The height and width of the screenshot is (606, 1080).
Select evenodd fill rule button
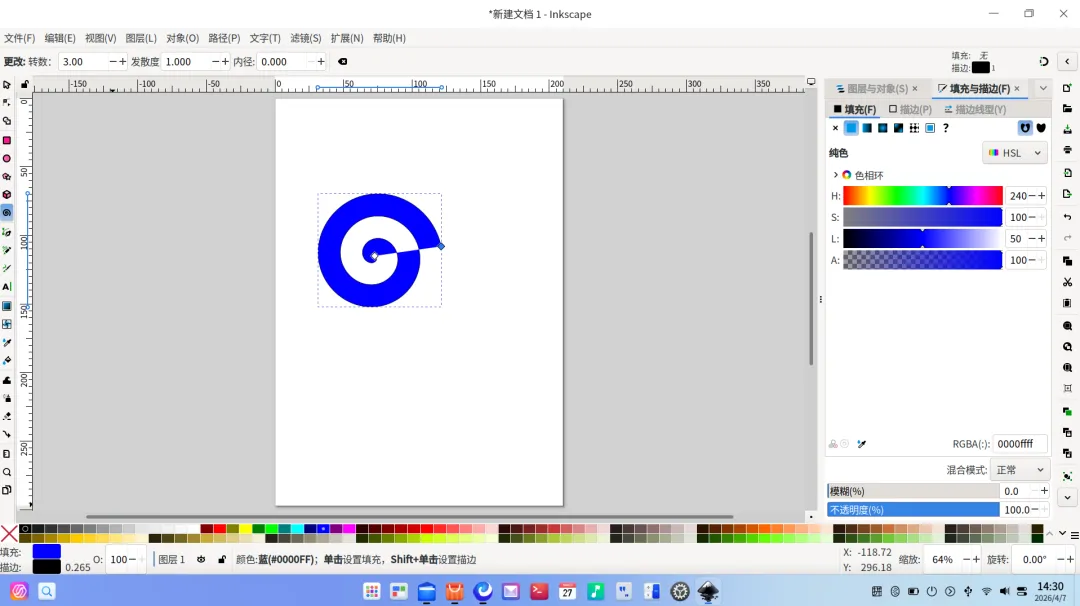point(1025,128)
